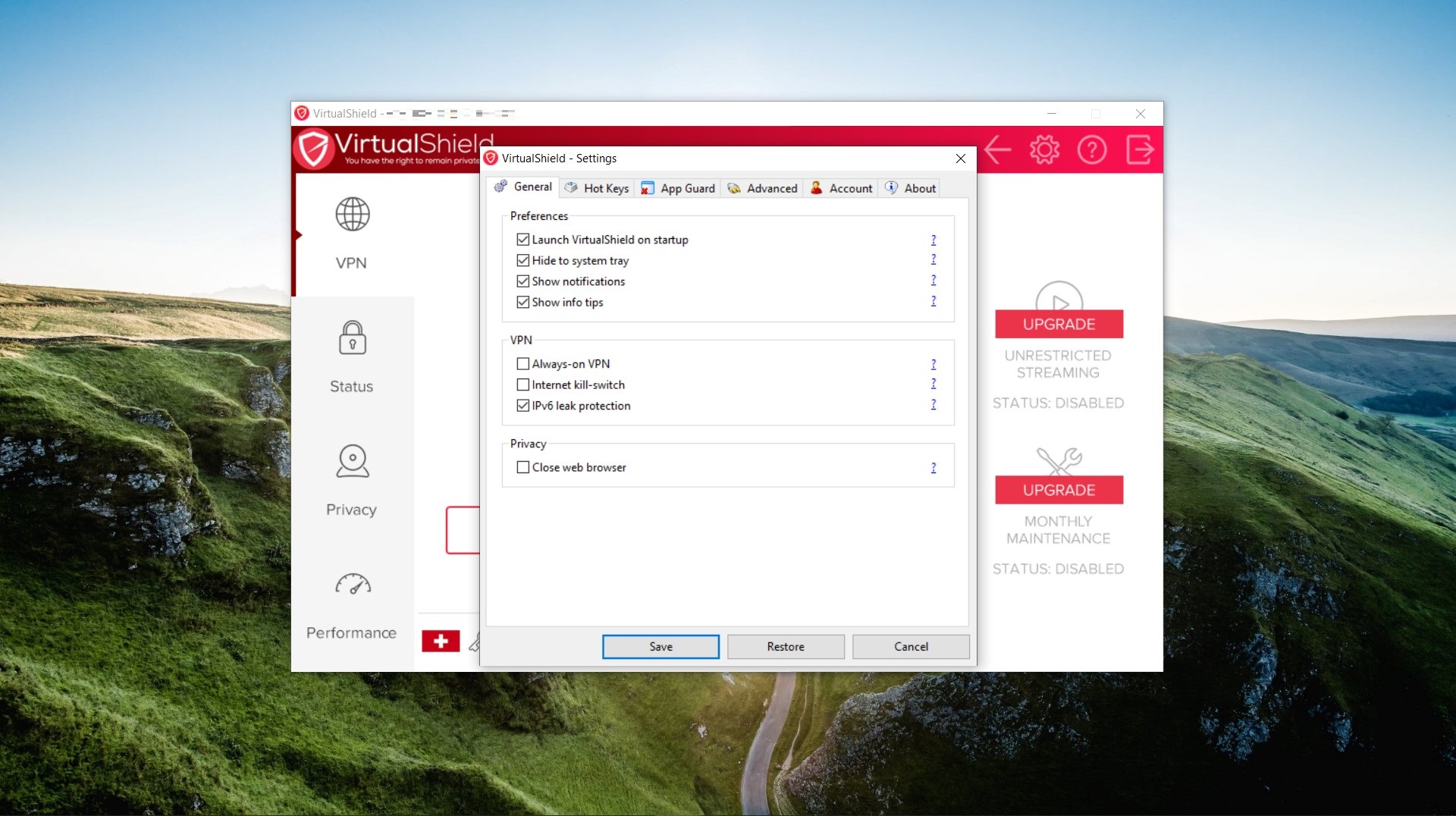Open the VPN section globe icon
1456x816 pixels.
click(353, 215)
